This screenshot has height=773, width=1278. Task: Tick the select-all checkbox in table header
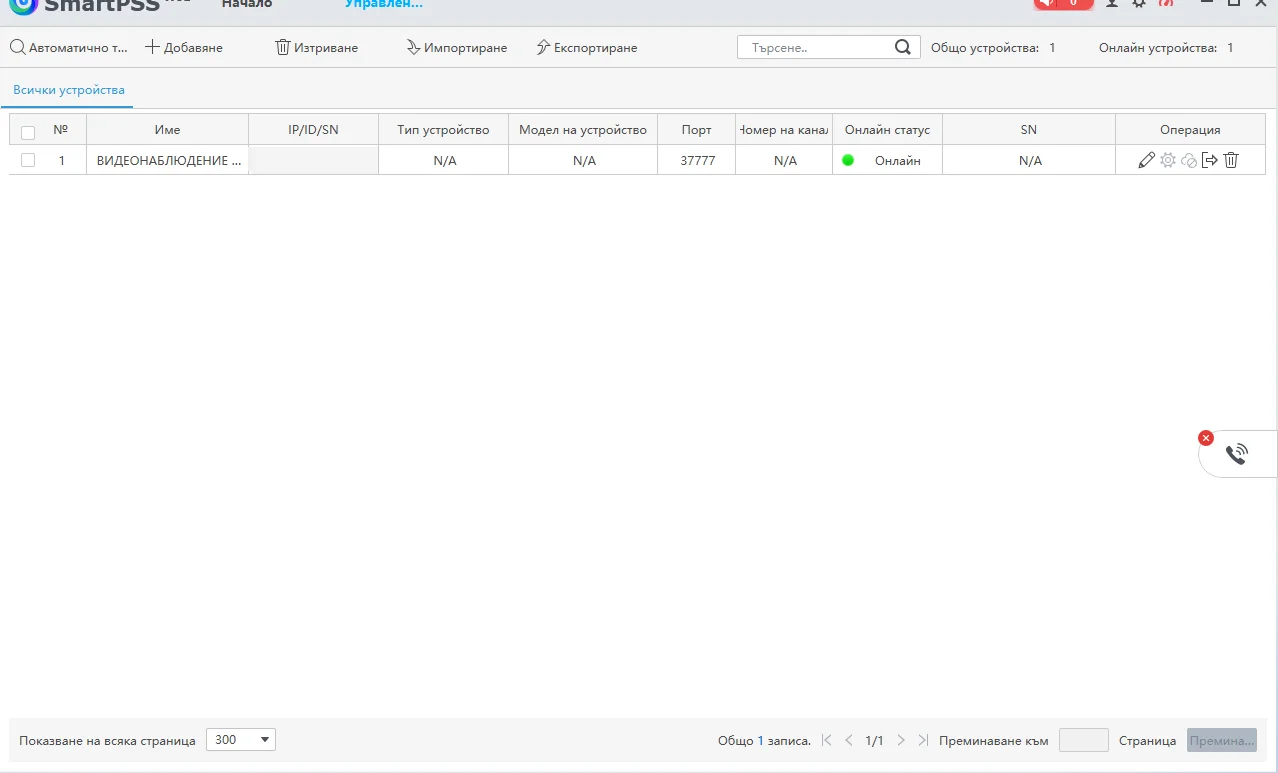(x=28, y=131)
